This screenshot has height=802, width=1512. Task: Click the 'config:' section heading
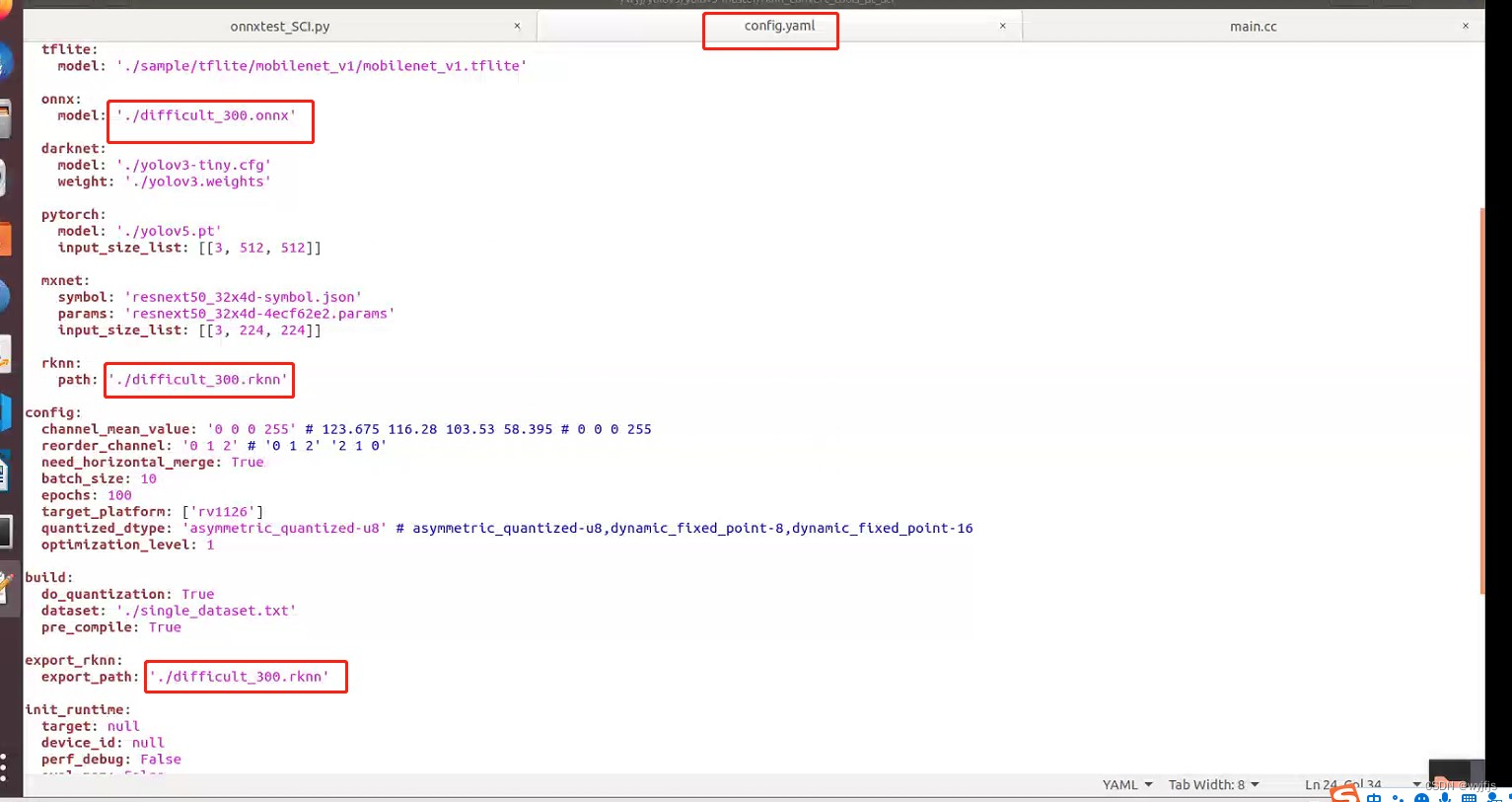click(53, 412)
